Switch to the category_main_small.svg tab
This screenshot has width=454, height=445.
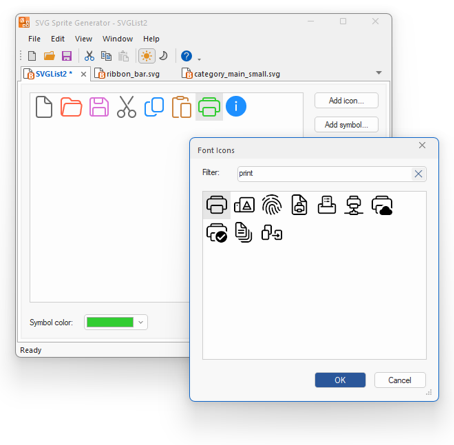(x=231, y=74)
